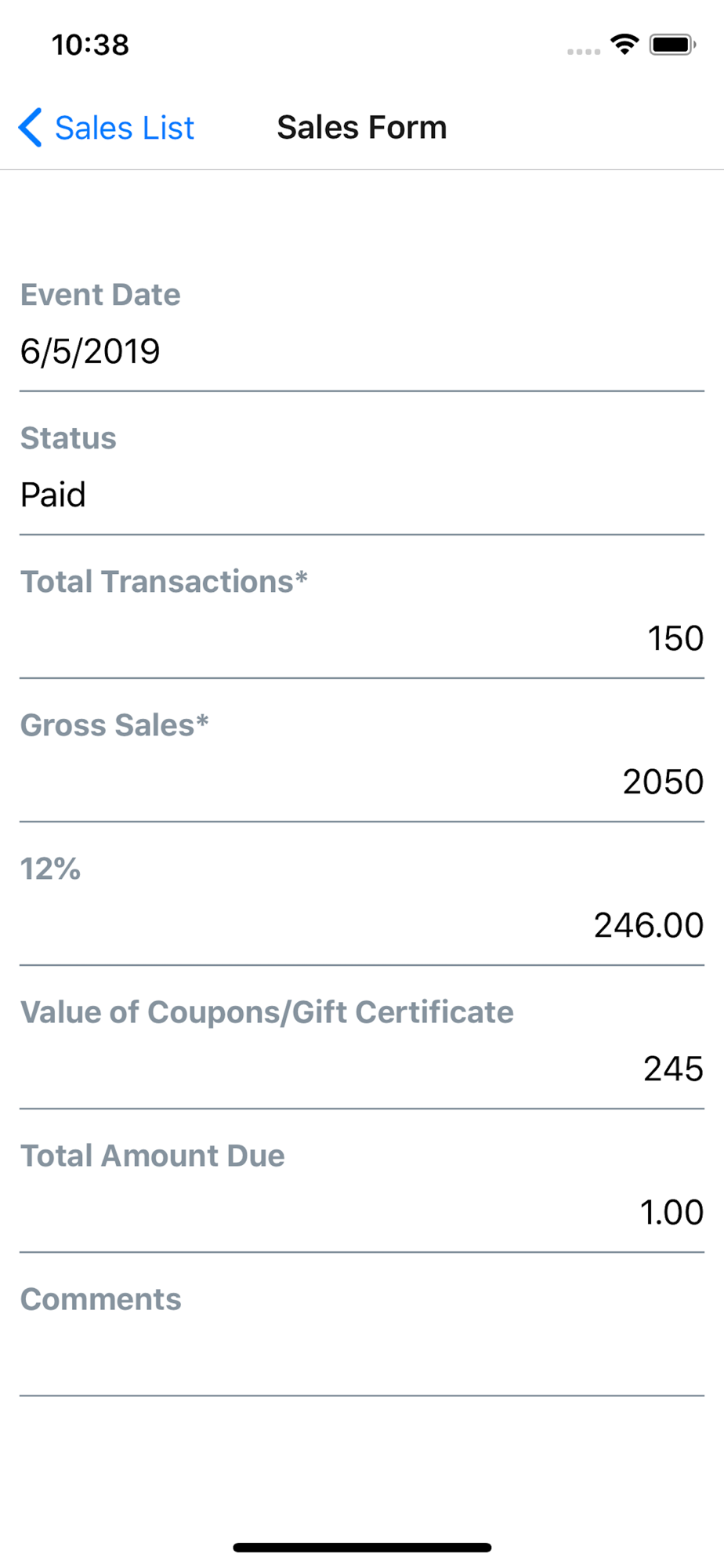
Task: Tap the cellular signal dots icon
Action: coord(584,52)
